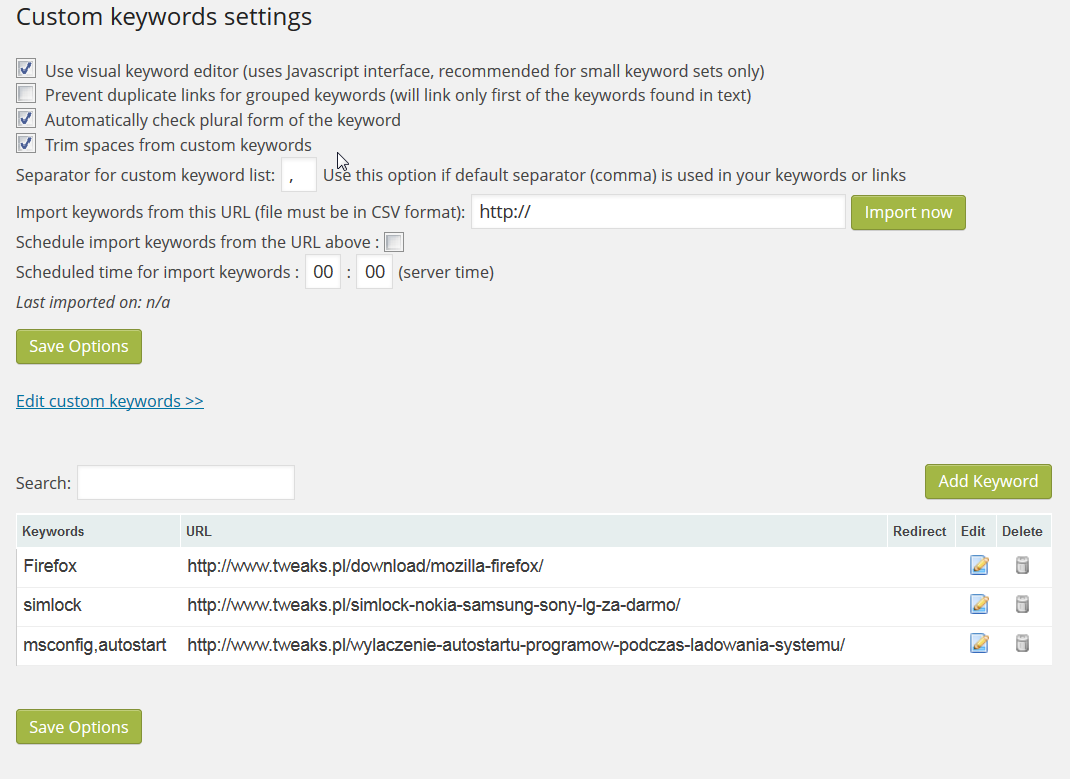Select the simlock keyword cell
The width and height of the screenshot is (1070, 779).
[x=99, y=606]
